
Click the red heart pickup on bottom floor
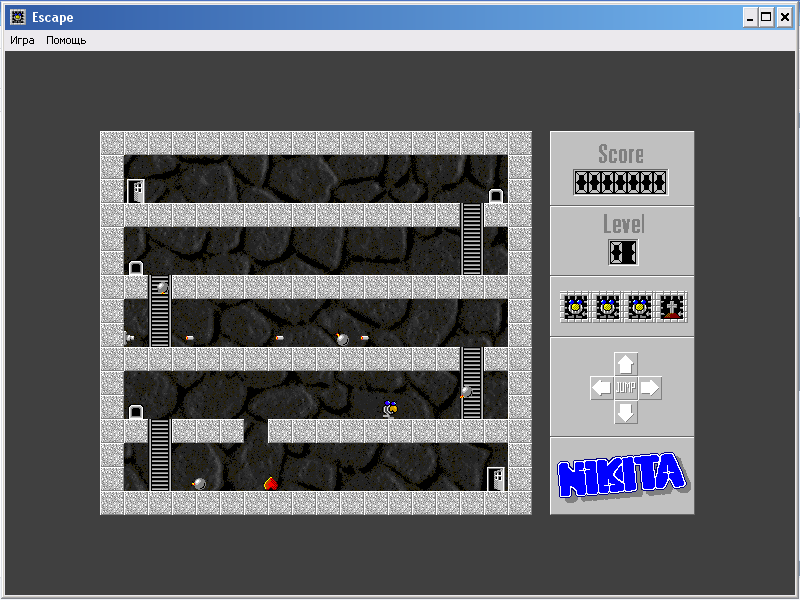pyautogui.click(x=270, y=483)
